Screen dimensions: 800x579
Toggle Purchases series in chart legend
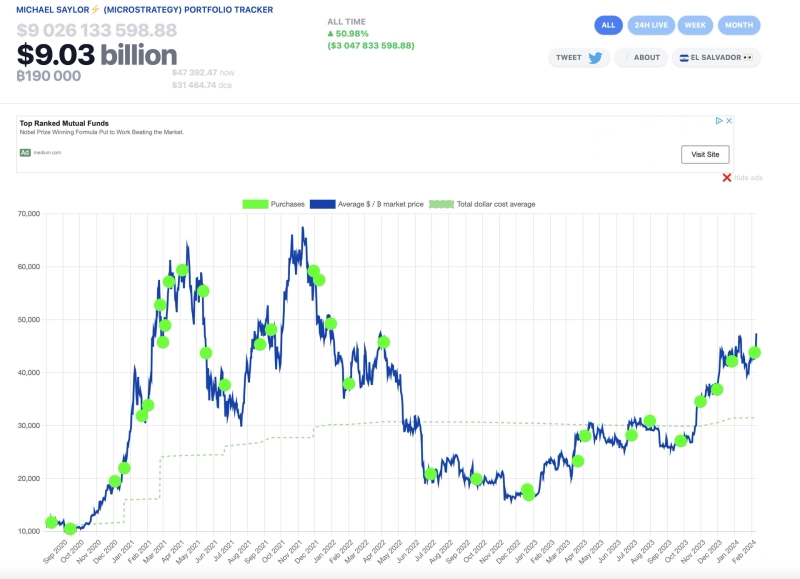pos(287,204)
